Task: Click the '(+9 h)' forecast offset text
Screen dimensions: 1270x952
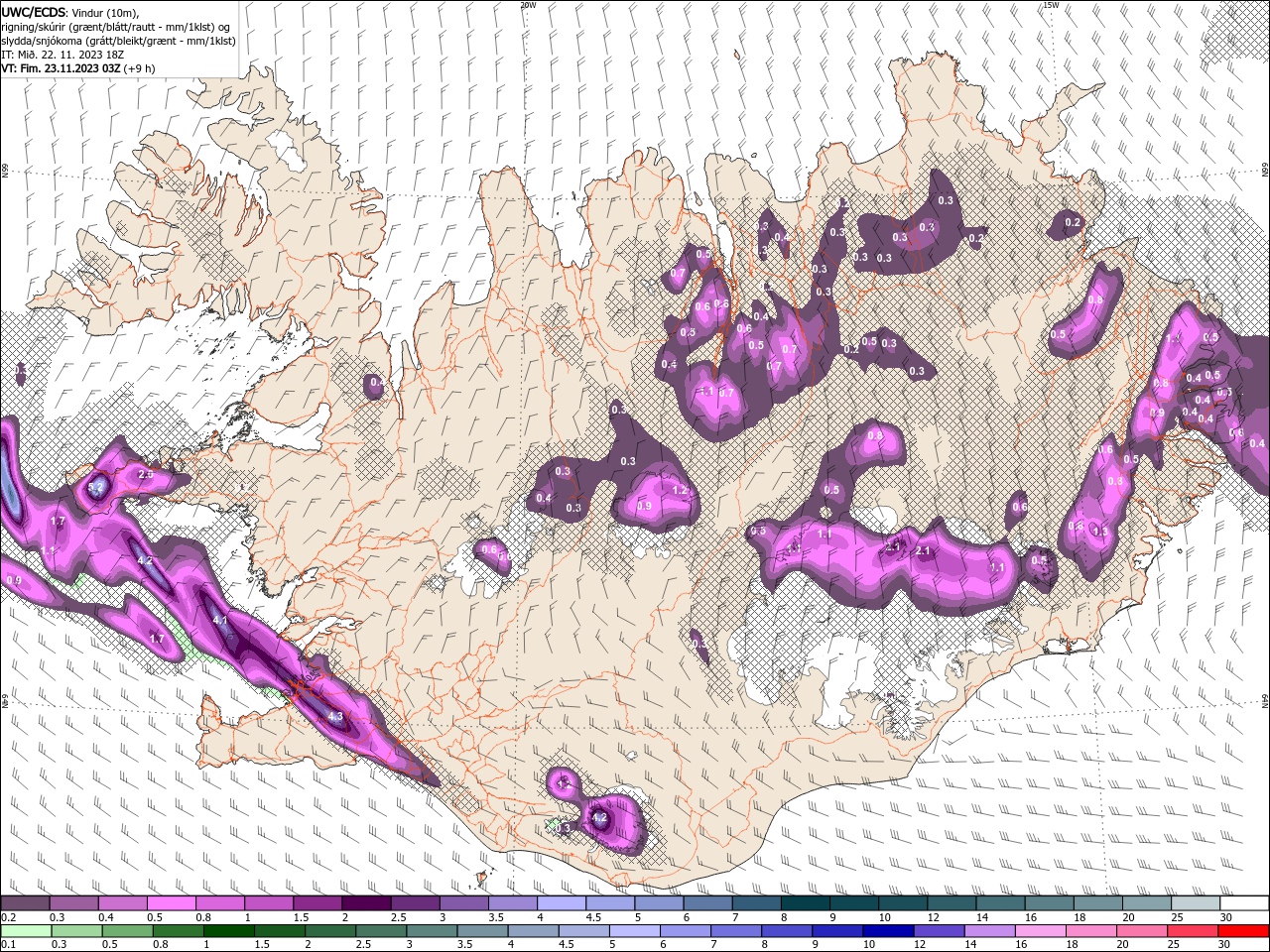Action: click(140, 68)
